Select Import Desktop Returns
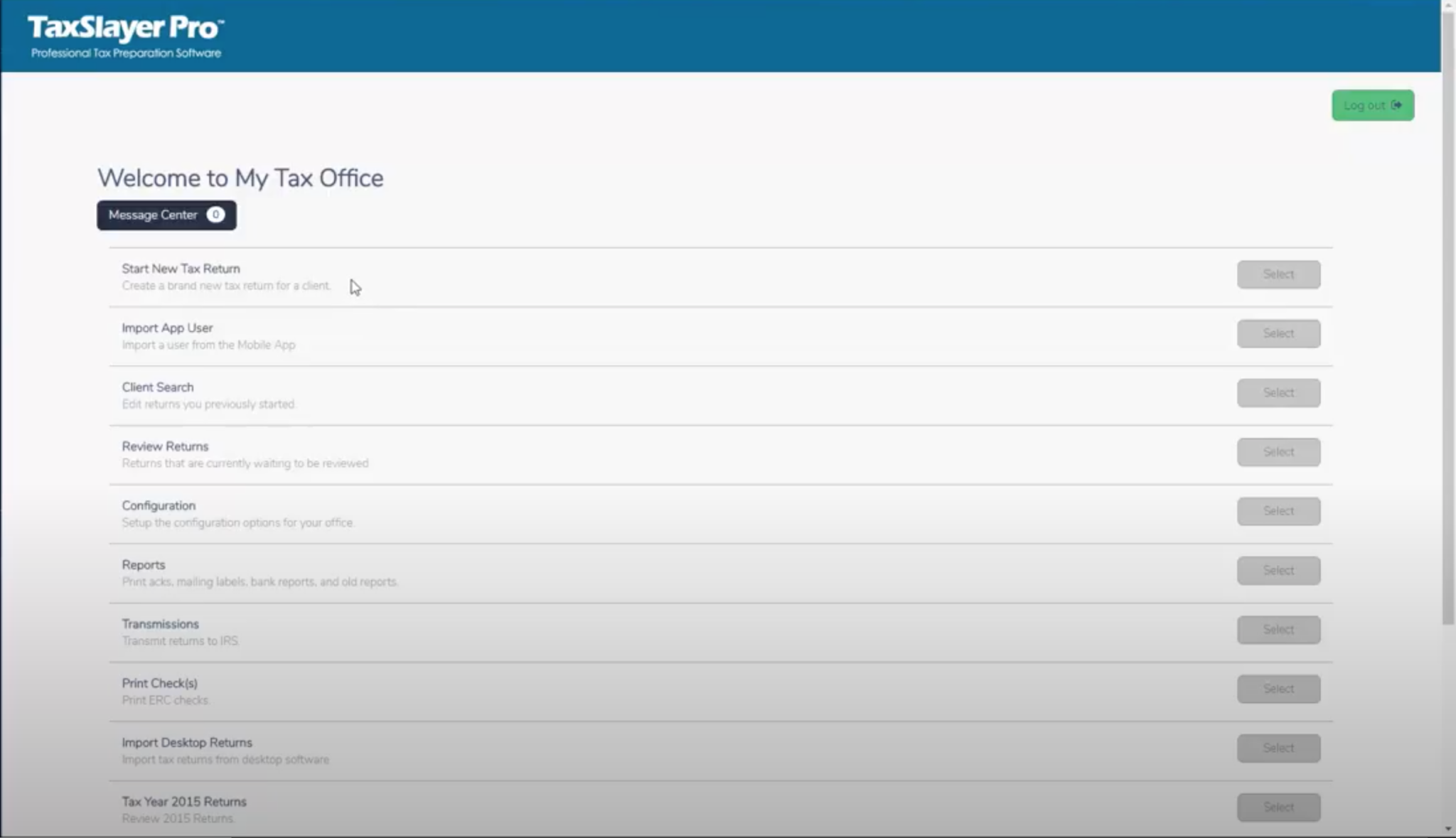The height and width of the screenshot is (838, 1456). click(x=1278, y=748)
